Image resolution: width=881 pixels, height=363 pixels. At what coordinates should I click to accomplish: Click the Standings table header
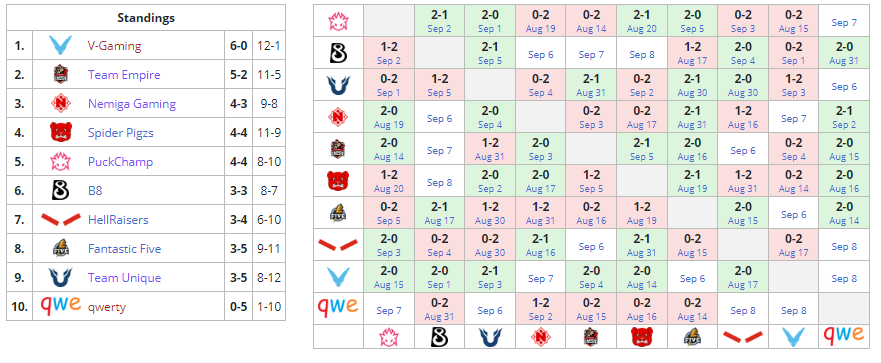tap(146, 17)
